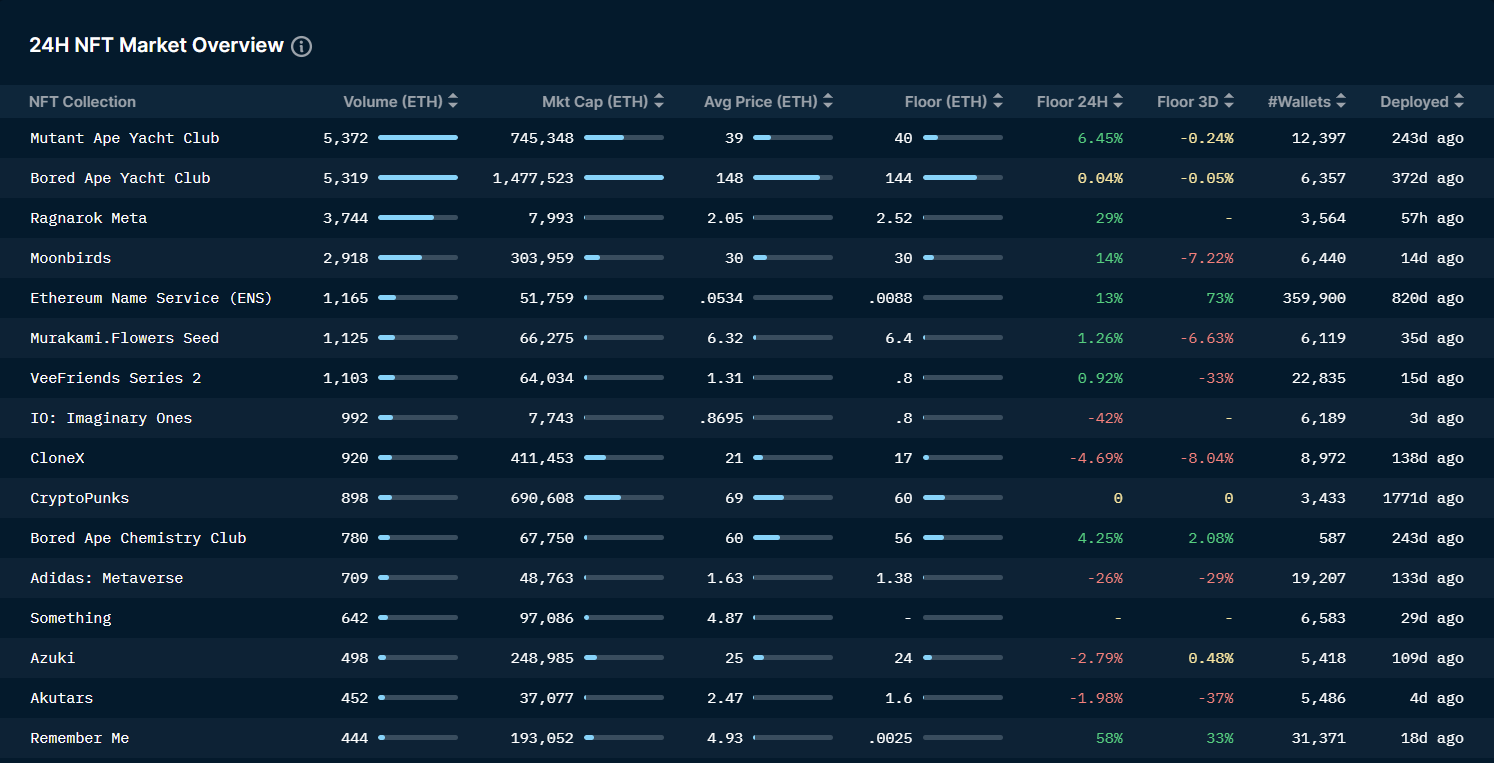The image size is (1494, 763).
Task: Select Murakami.Flowers Seed collection
Action: pyautogui.click(x=124, y=338)
